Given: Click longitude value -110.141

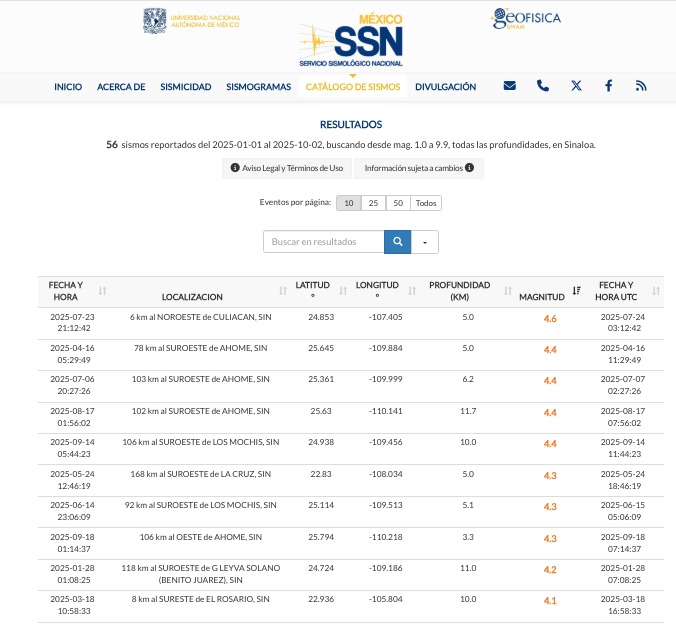Looking at the screenshot, I should coord(385,411).
